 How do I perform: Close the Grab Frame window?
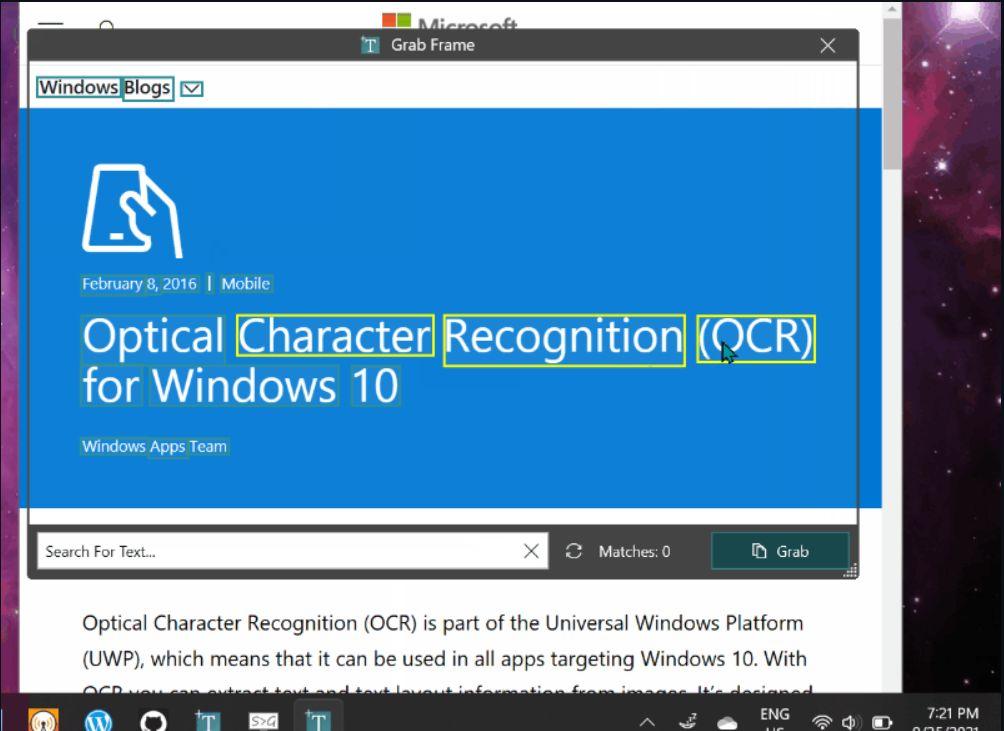pyautogui.click(x=827, y=45)
